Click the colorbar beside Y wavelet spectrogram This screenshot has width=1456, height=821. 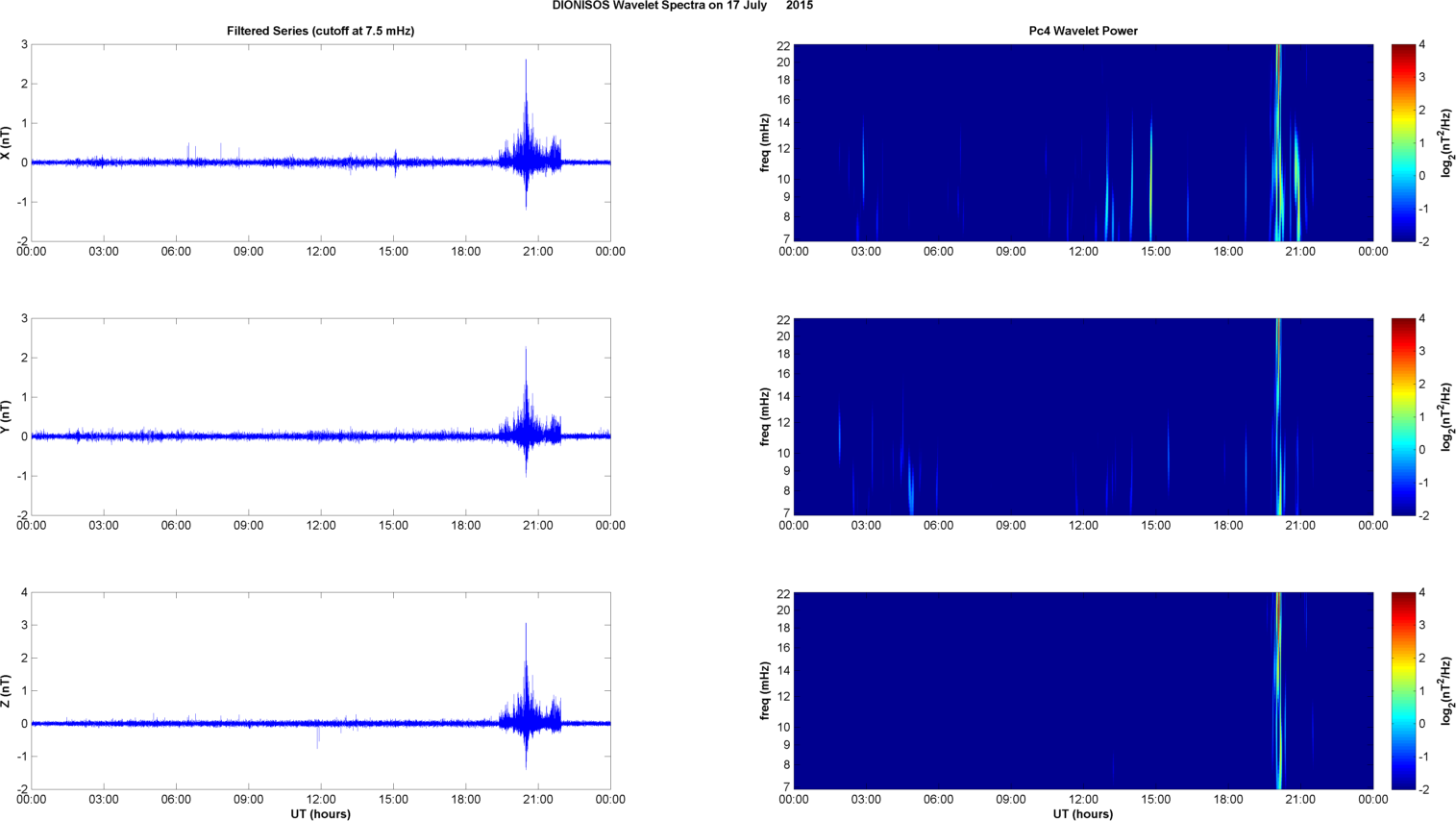click(x=1403, y=417)
